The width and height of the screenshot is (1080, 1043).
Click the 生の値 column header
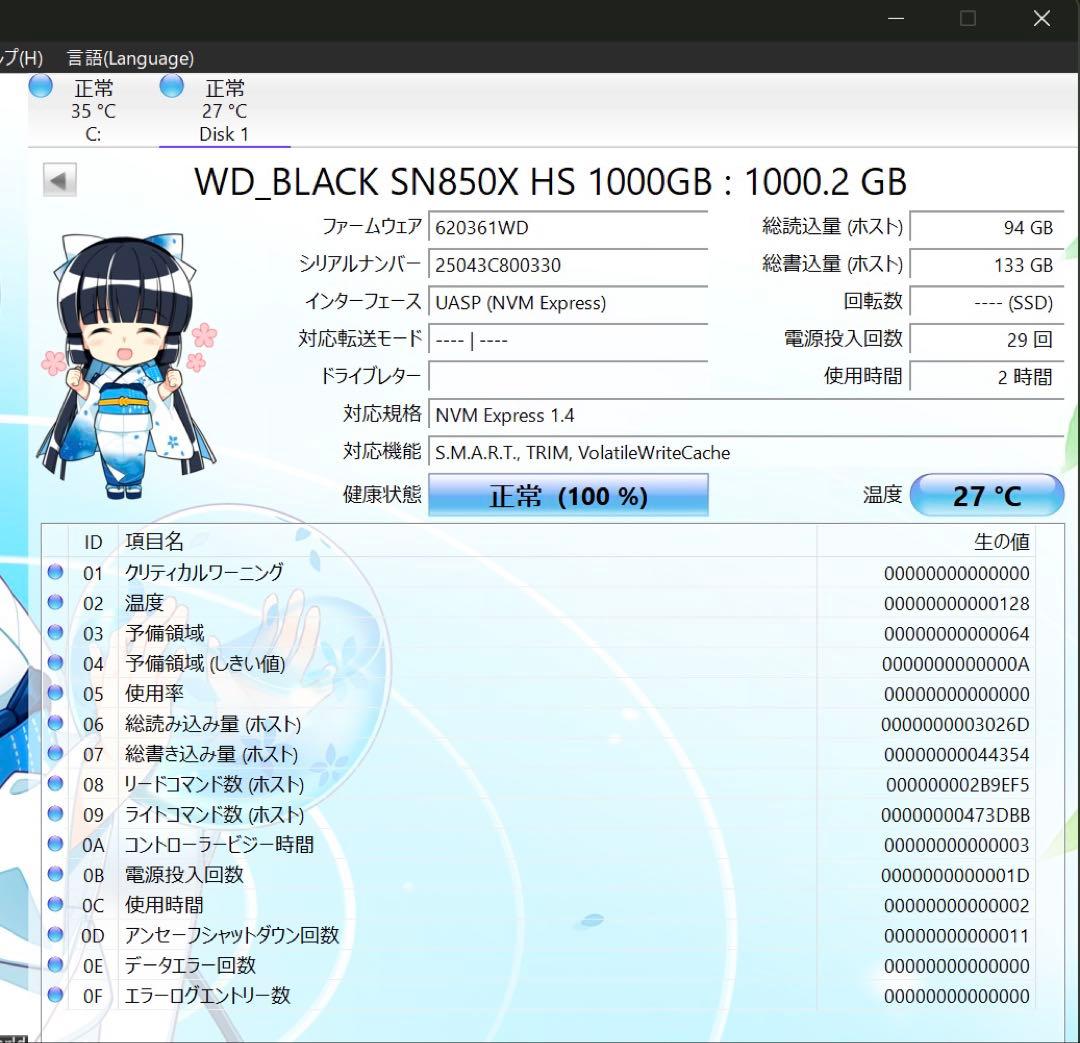926,542
